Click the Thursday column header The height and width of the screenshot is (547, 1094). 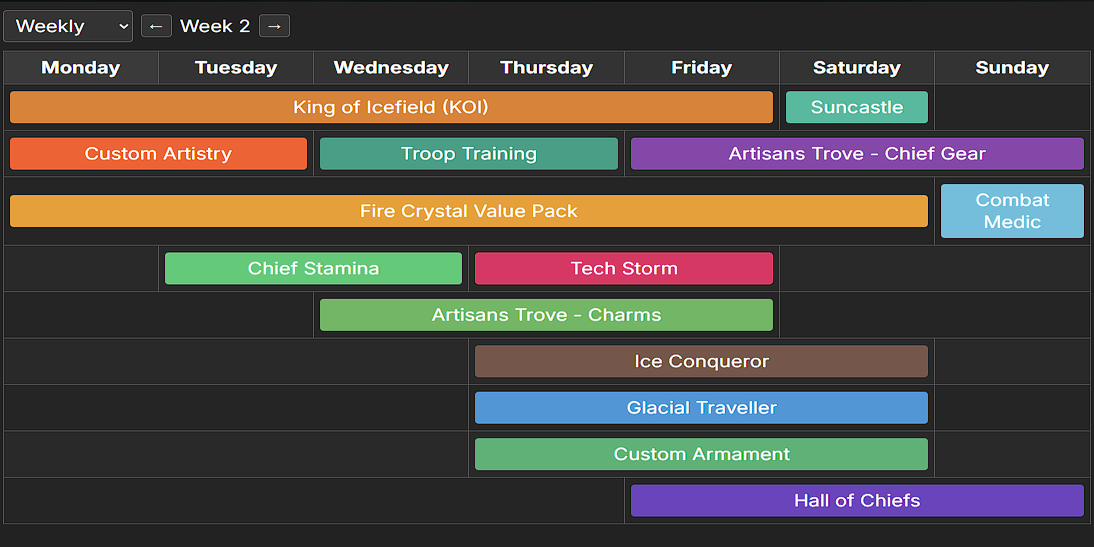point(546,68)
